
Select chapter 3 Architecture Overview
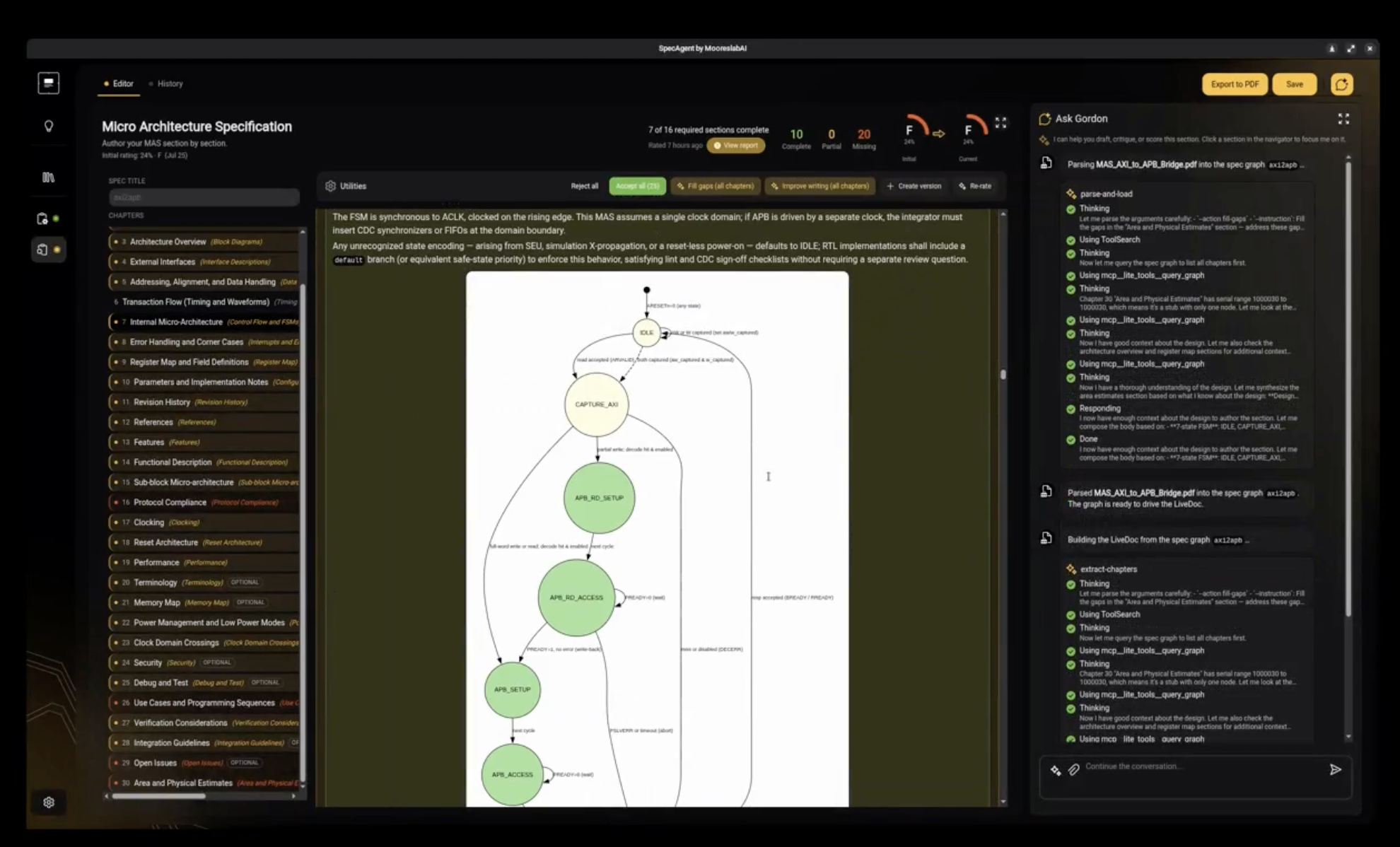pos(204,242)
